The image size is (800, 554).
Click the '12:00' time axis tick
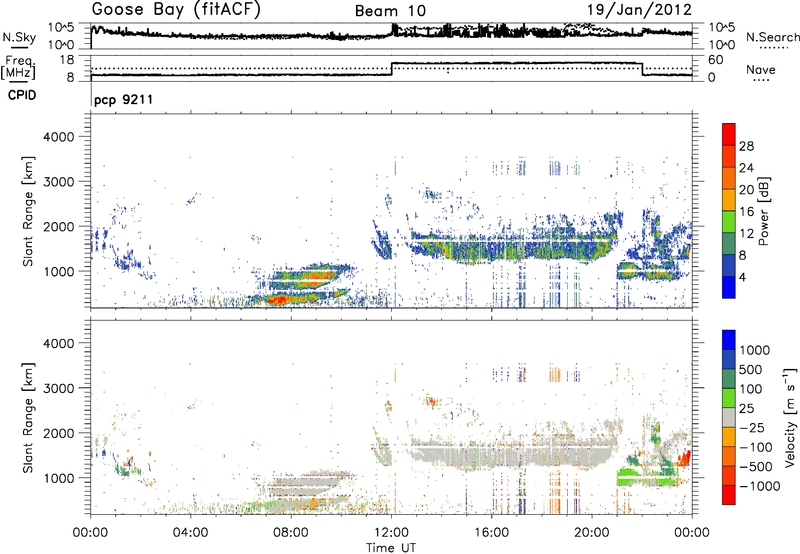pos(391,533)
